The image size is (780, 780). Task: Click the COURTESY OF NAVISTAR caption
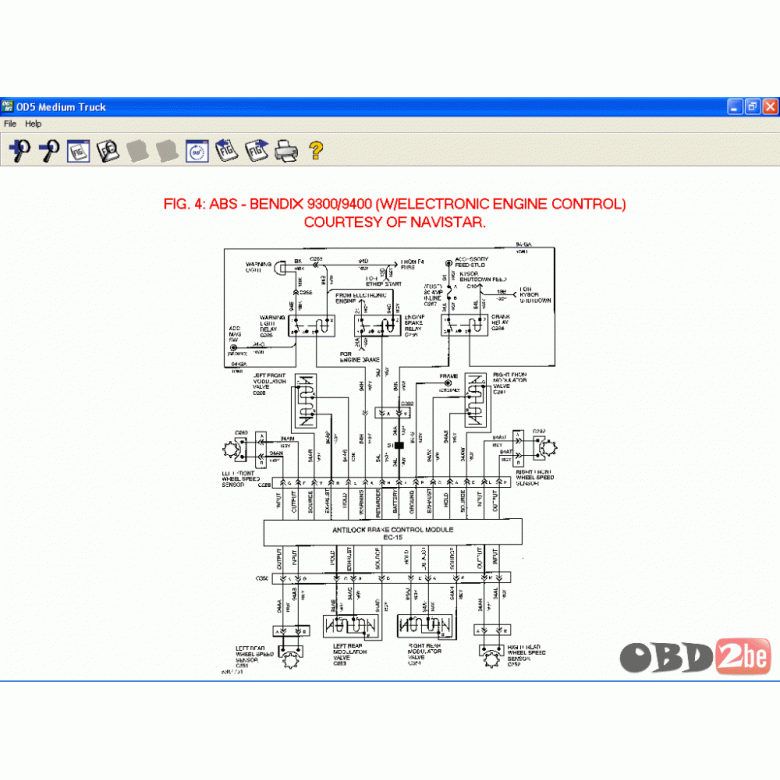(394, 222)
